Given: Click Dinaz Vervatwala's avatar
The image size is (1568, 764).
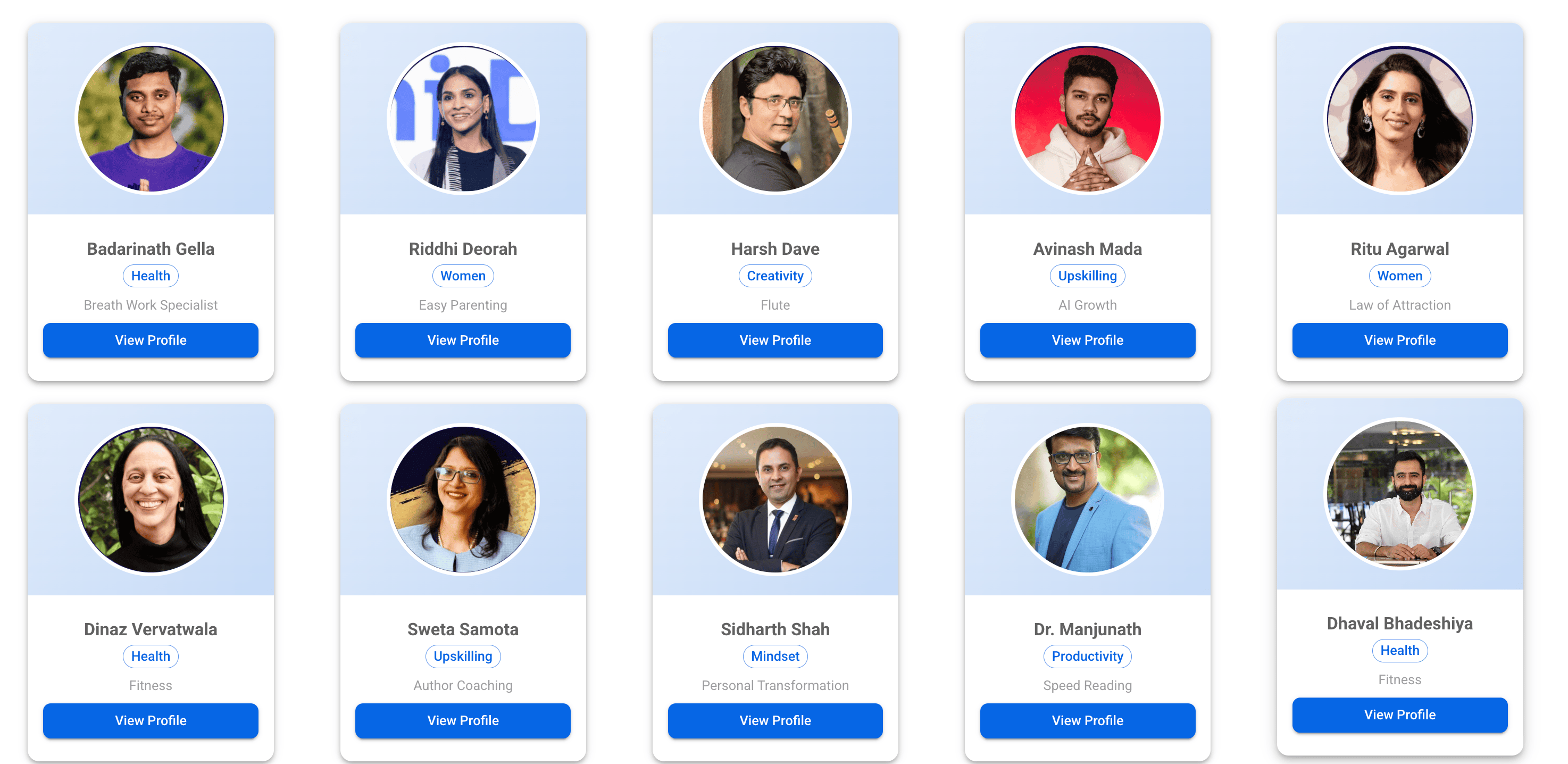Looking at the screenshot, I should [x=151, y=499].
